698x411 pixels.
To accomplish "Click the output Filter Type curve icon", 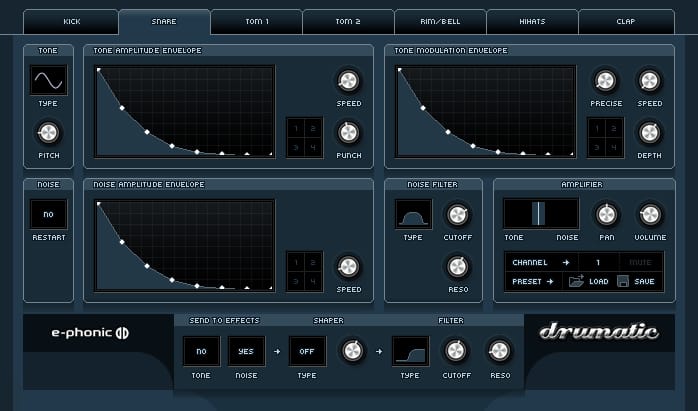I will [x=411, y=350].
